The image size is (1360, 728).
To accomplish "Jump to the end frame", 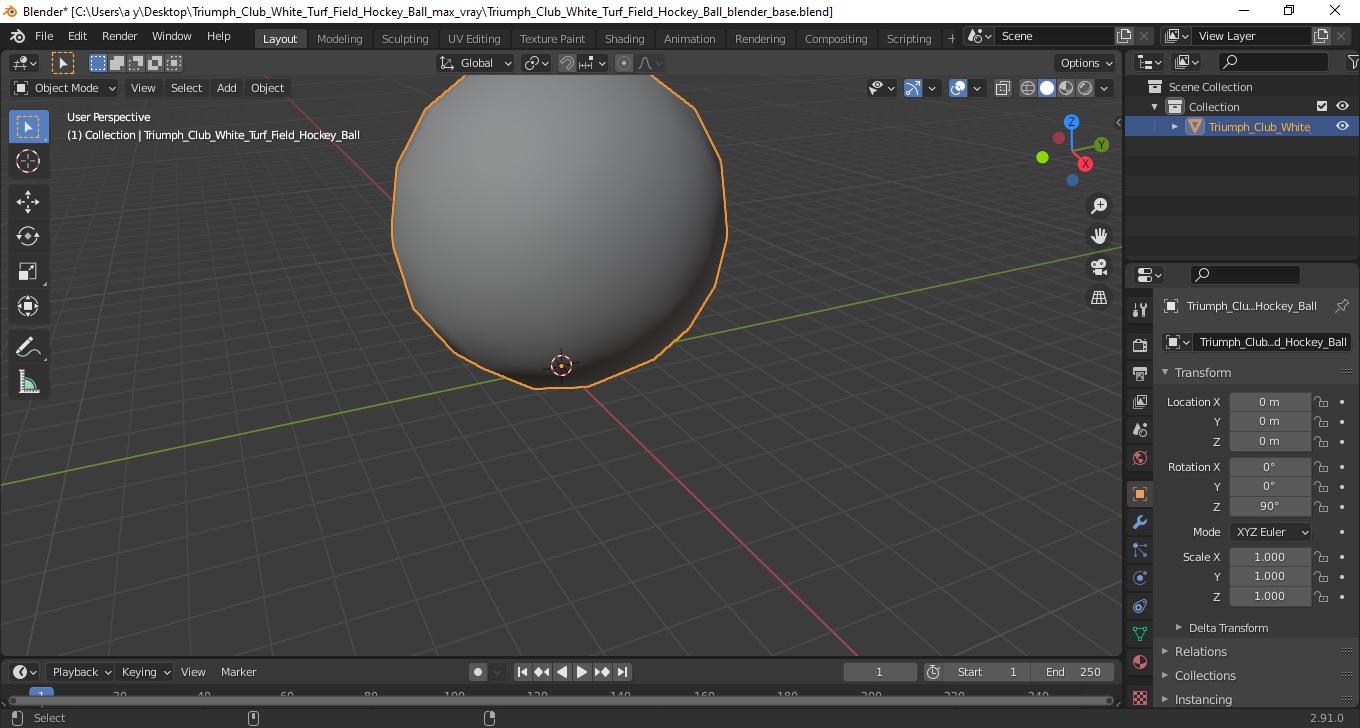I will [x=622, y=672].
